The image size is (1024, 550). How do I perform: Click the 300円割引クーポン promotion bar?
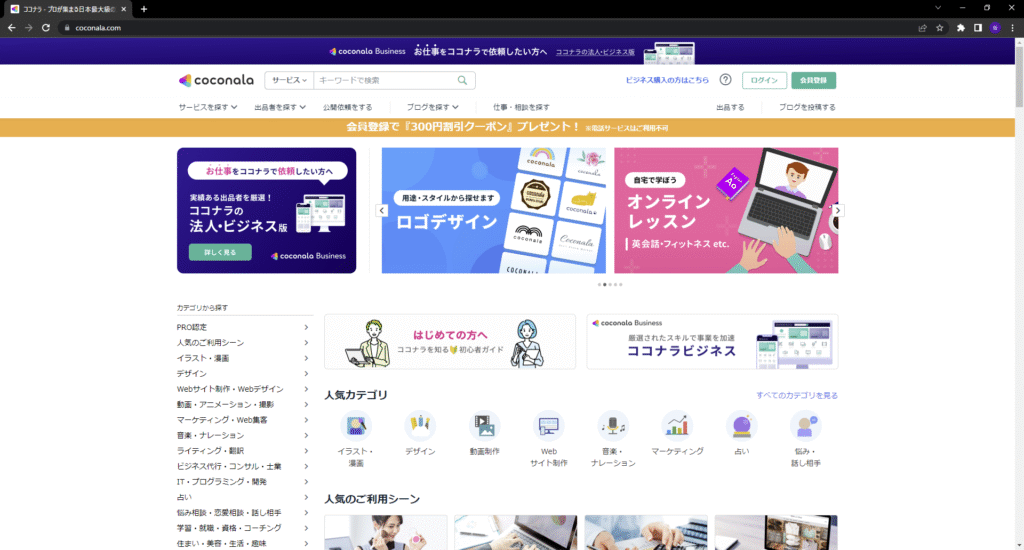(507, 127)
